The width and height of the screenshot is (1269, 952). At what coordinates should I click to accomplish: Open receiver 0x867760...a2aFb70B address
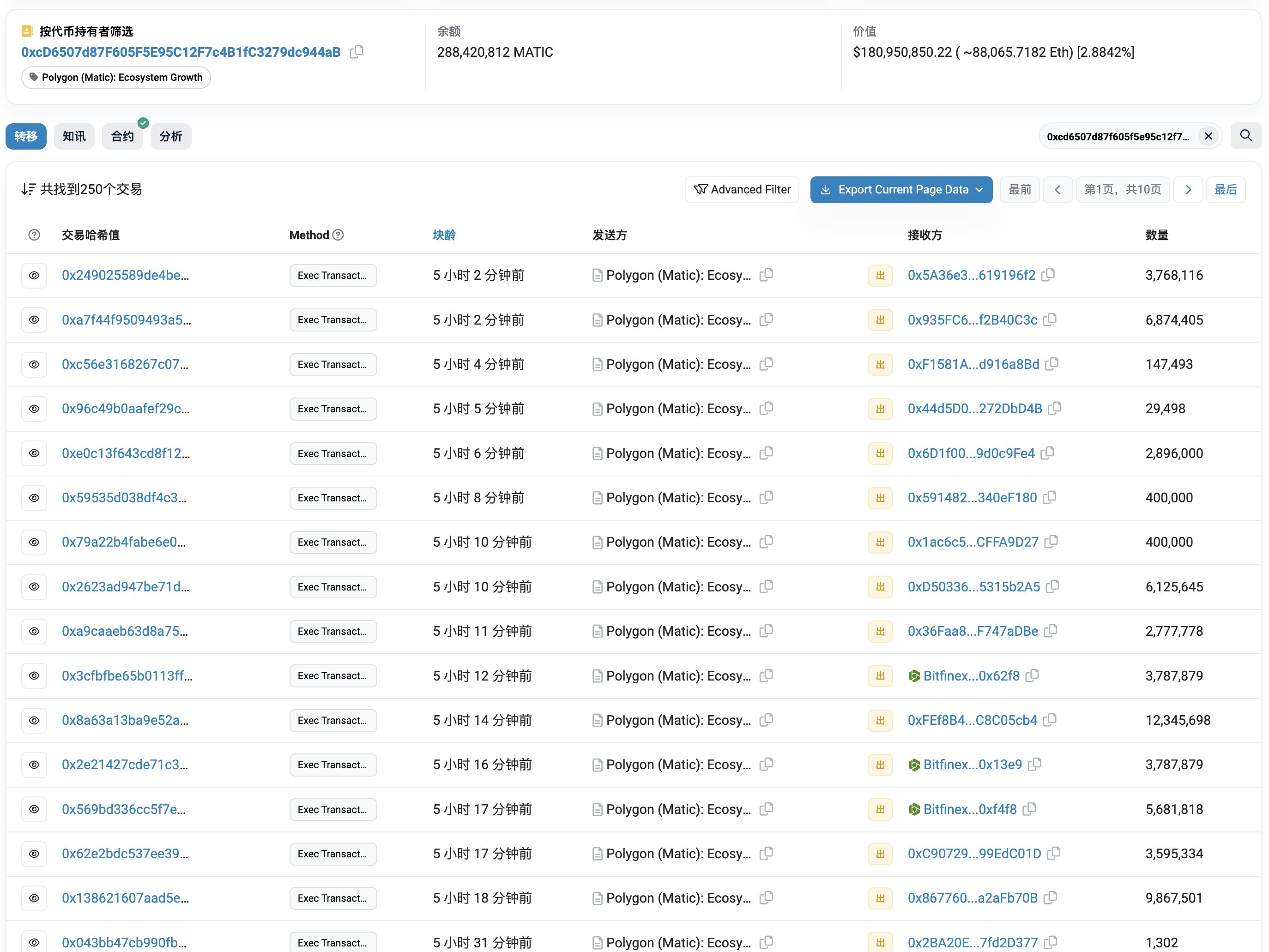(973, 898)
